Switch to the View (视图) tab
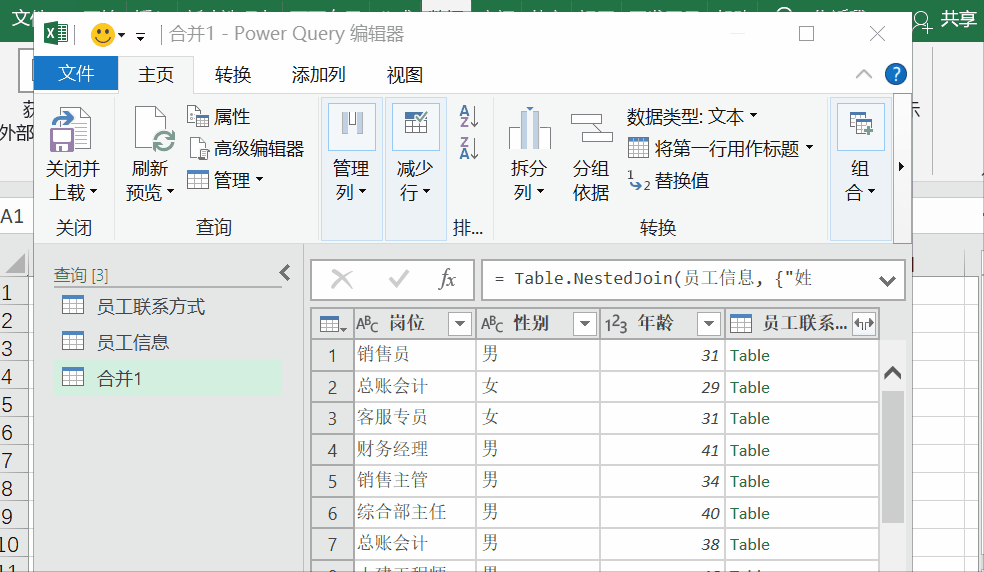984x572 pixels. (405, 75)
